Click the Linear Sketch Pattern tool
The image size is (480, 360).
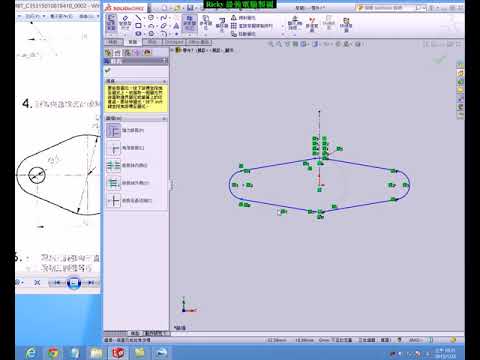pyautogui.click(x=252, y=26)
